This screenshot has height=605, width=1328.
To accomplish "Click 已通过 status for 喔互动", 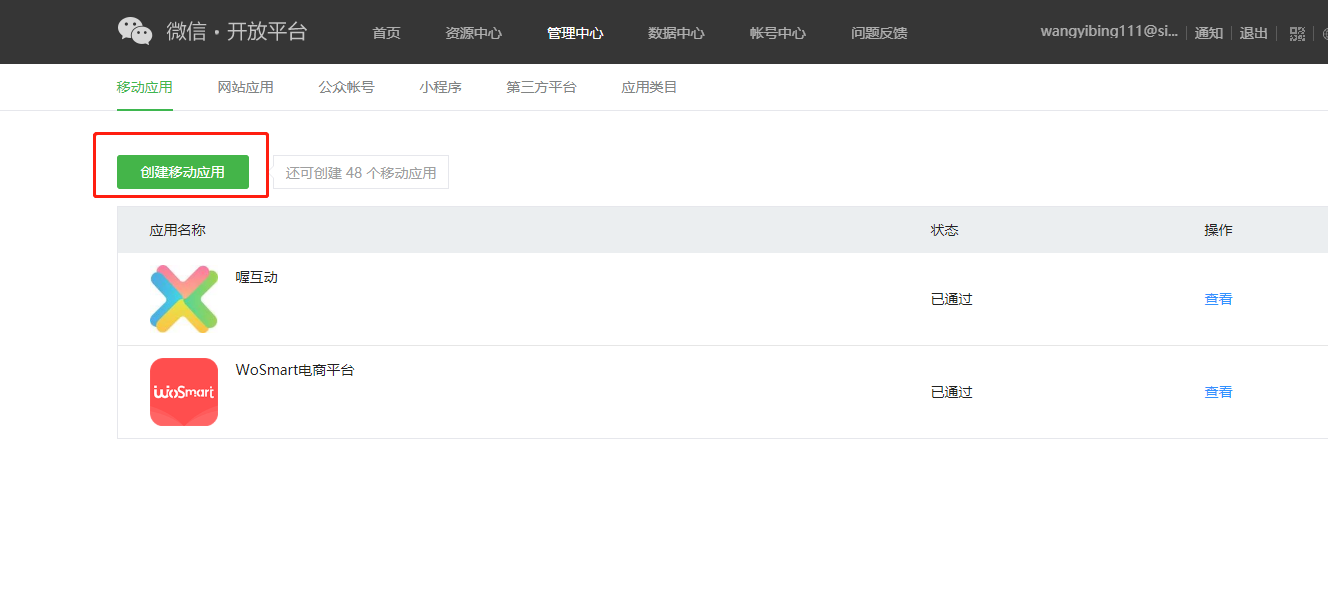I will tap(952, 299).
